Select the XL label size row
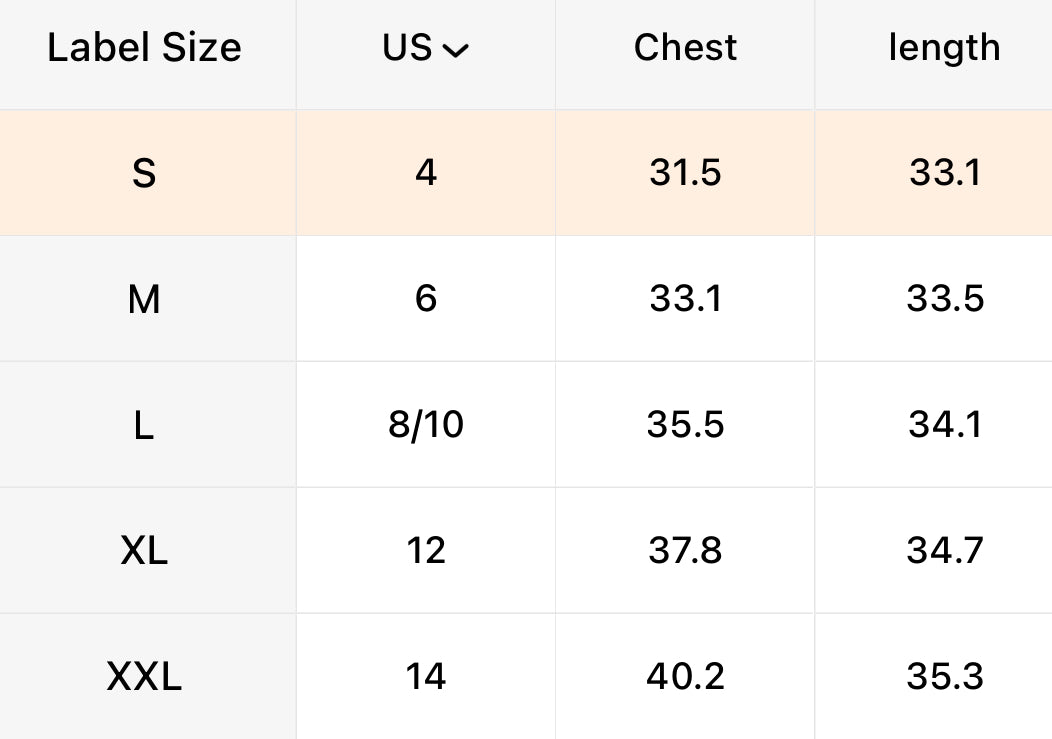Screen dimensions: 1052x739 tap(144, 551)
